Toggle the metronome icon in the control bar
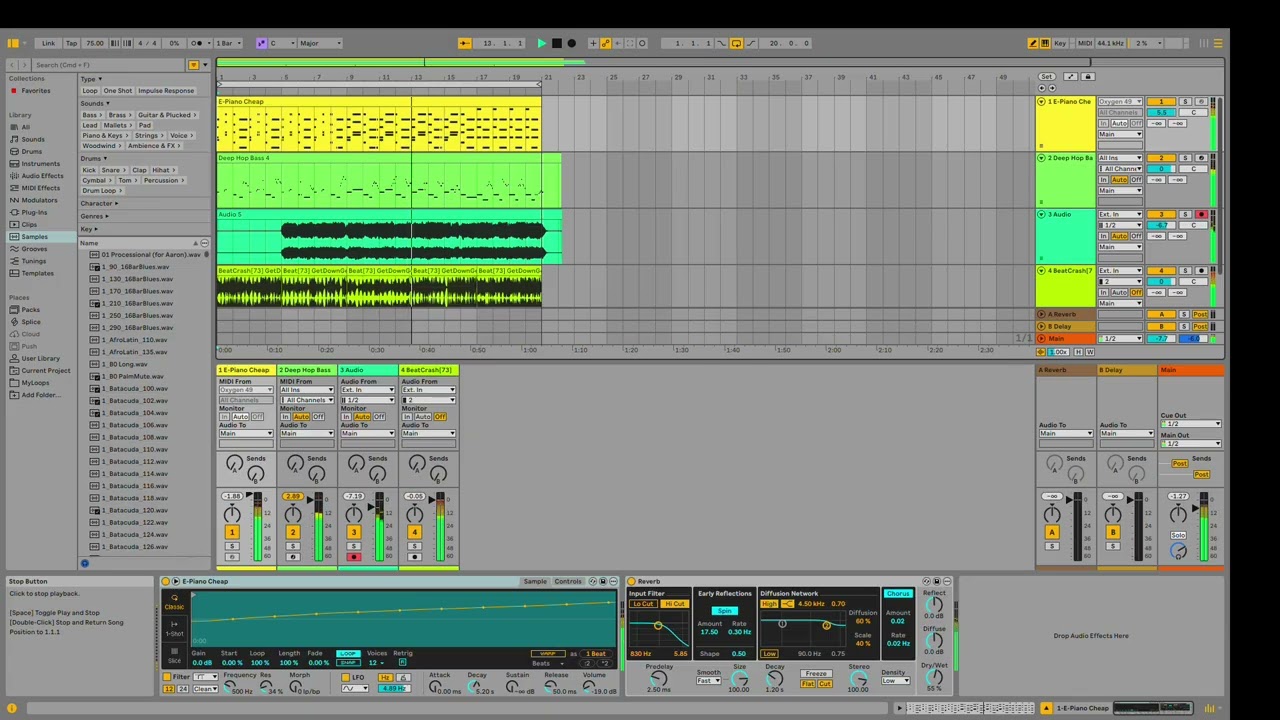This screenshot has height=720, width=1280. 198,43
